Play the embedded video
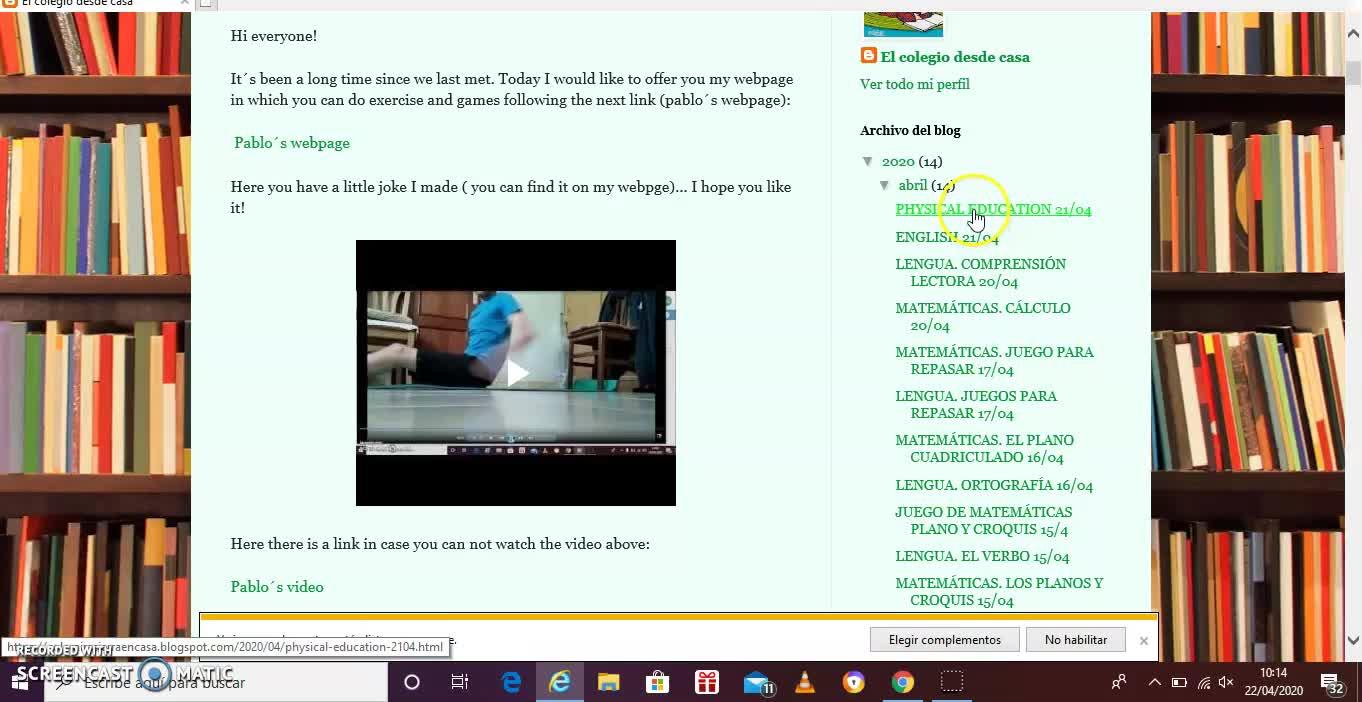This screenshot has height=702, width=1362. [x=516, y=373]
